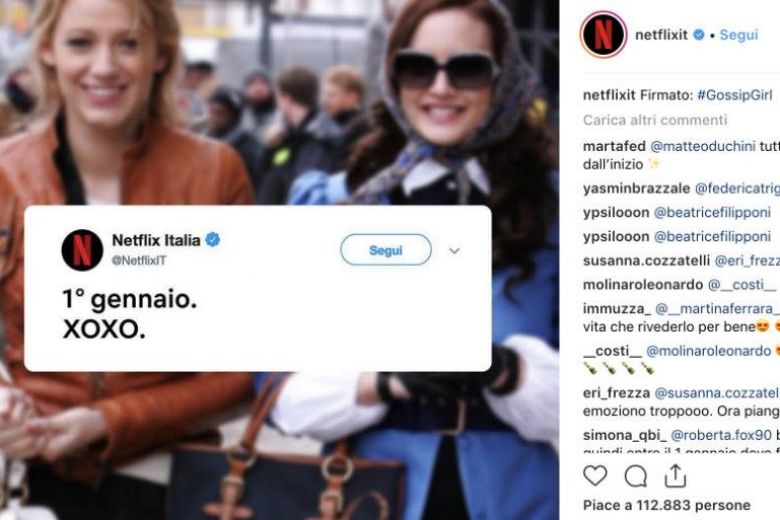
Task: Click the verified badge next to Netflix Italia
Action: point(213,239)
